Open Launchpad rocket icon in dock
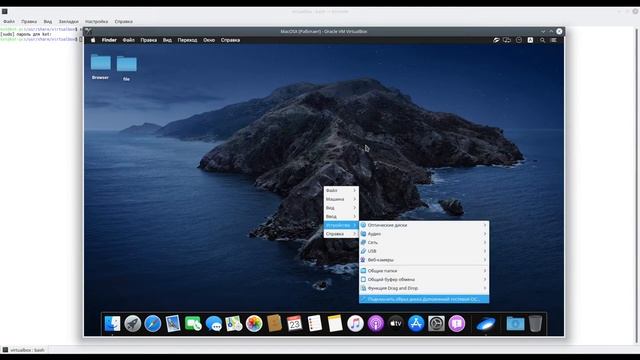 tap(133, 324)
